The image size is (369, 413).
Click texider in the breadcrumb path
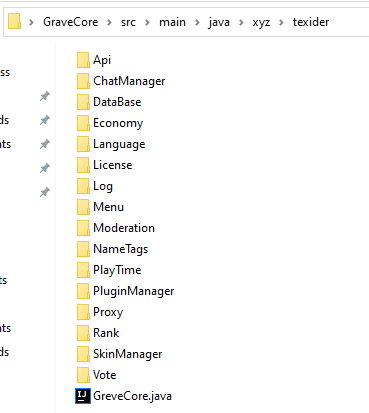point(311,22)
